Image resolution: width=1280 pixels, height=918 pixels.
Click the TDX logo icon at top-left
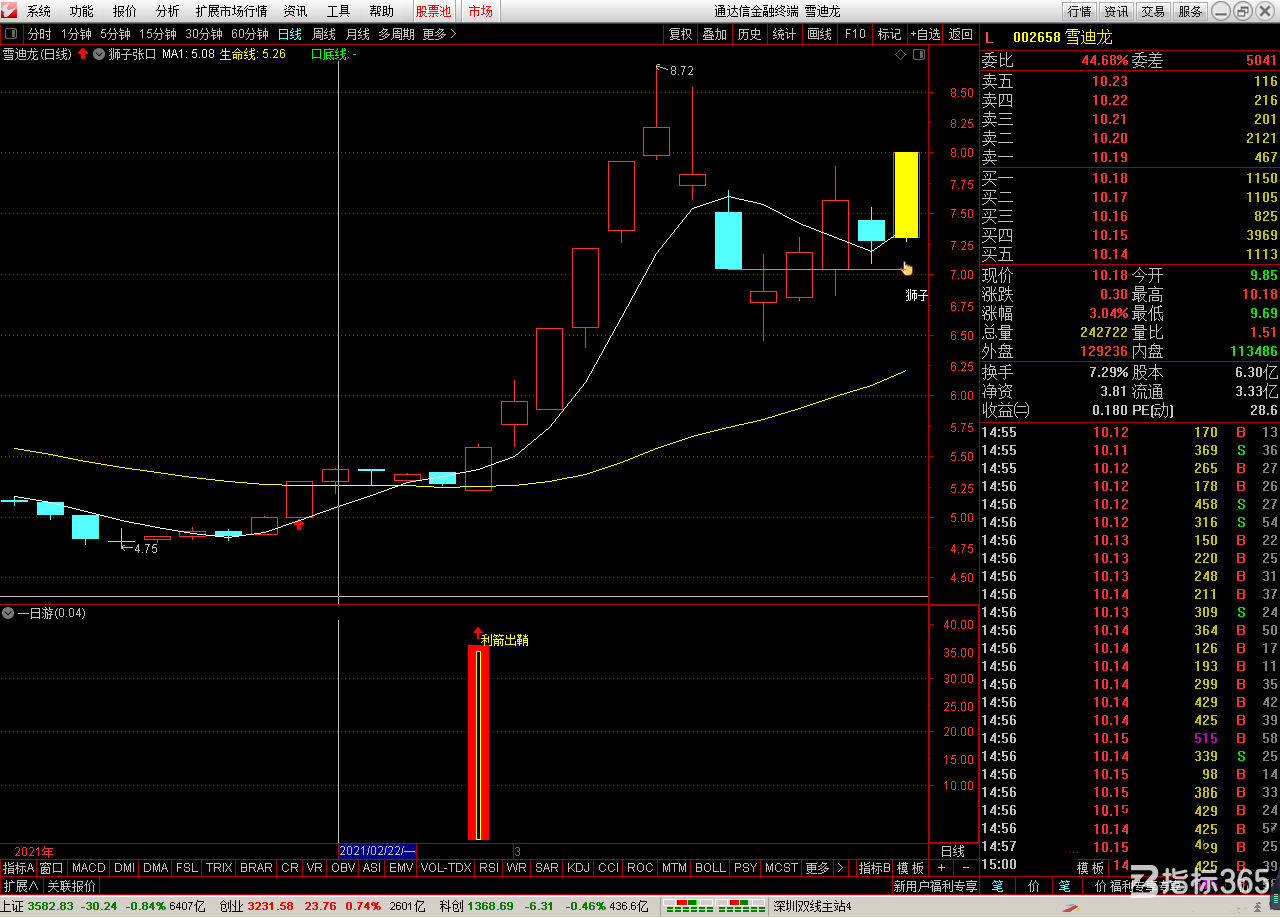coord(10,11)
